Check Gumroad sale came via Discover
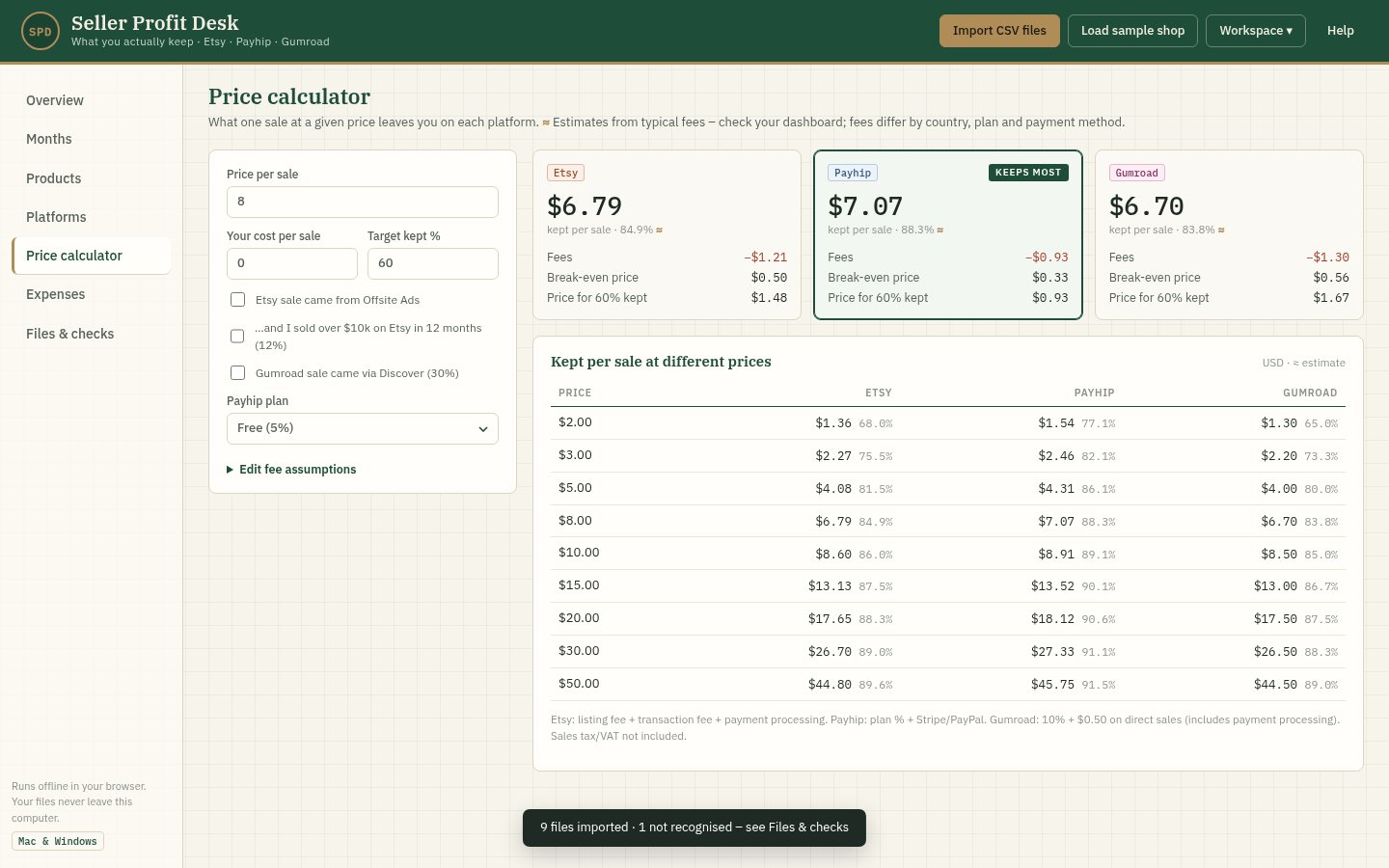This screenshot has width=1389, height=868. [237, 373]
